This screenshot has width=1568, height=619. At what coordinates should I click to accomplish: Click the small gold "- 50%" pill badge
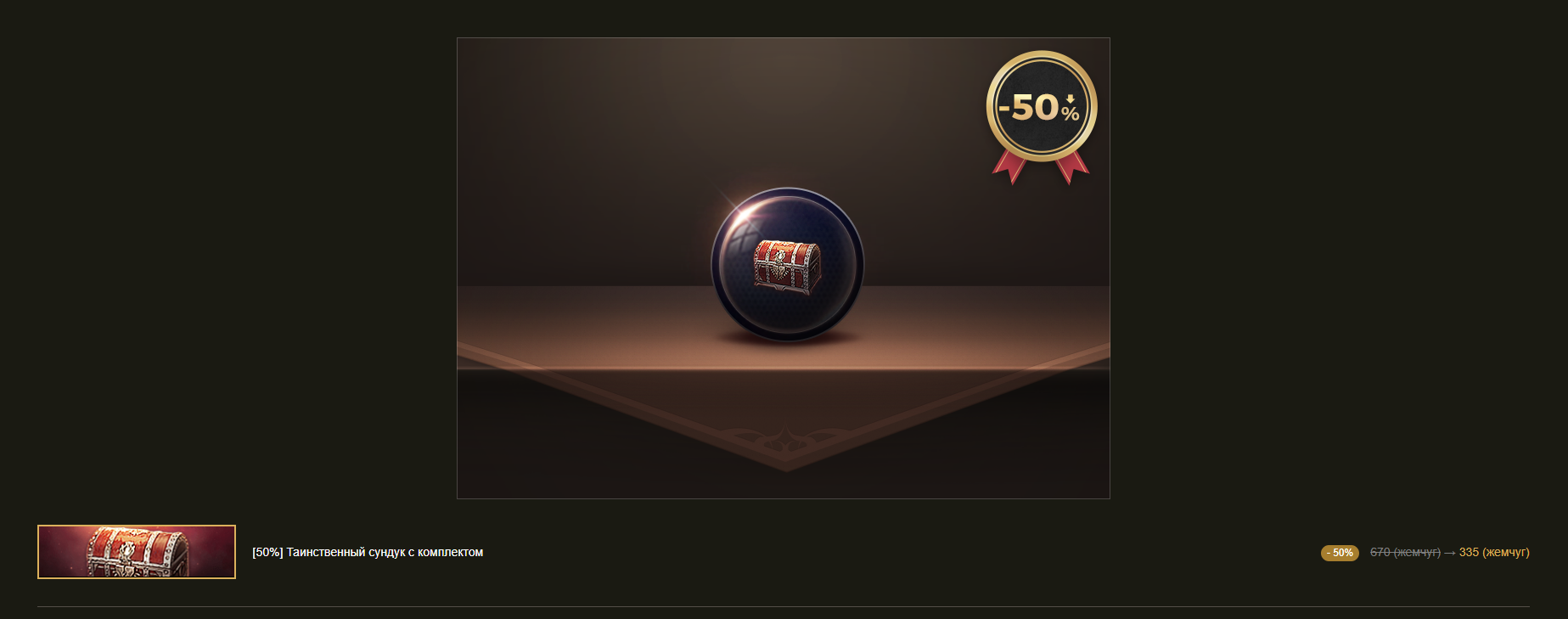click(1340, 553)
